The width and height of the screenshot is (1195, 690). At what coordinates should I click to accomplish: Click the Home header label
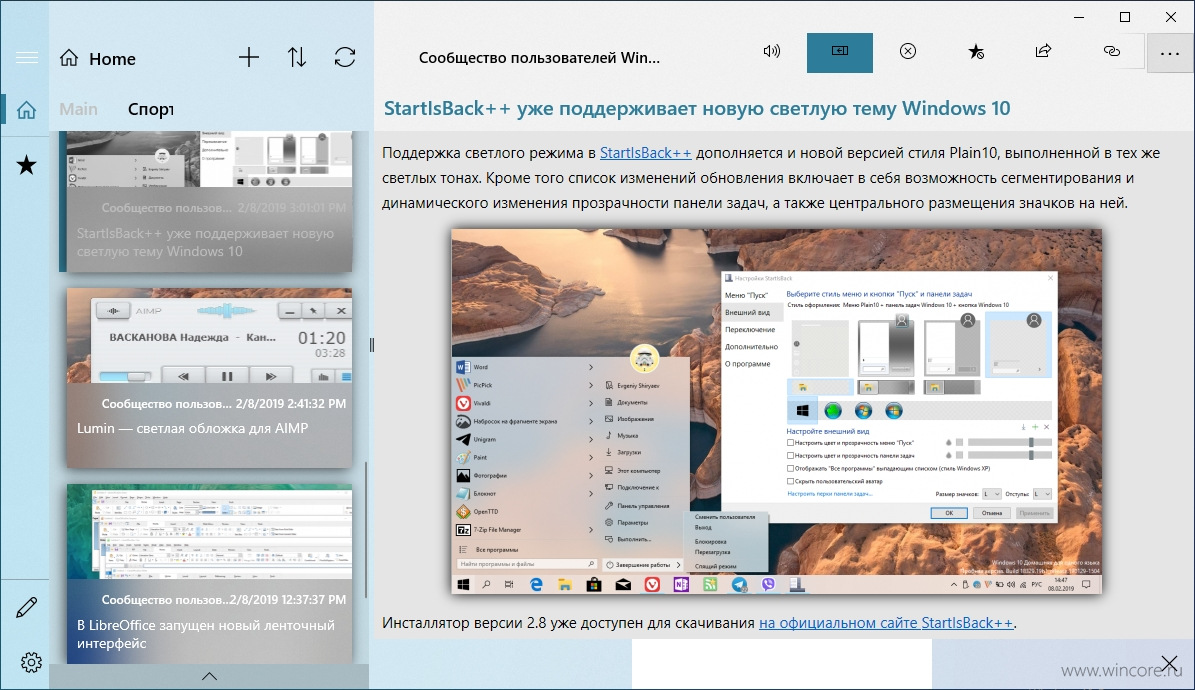coord(112,59)
